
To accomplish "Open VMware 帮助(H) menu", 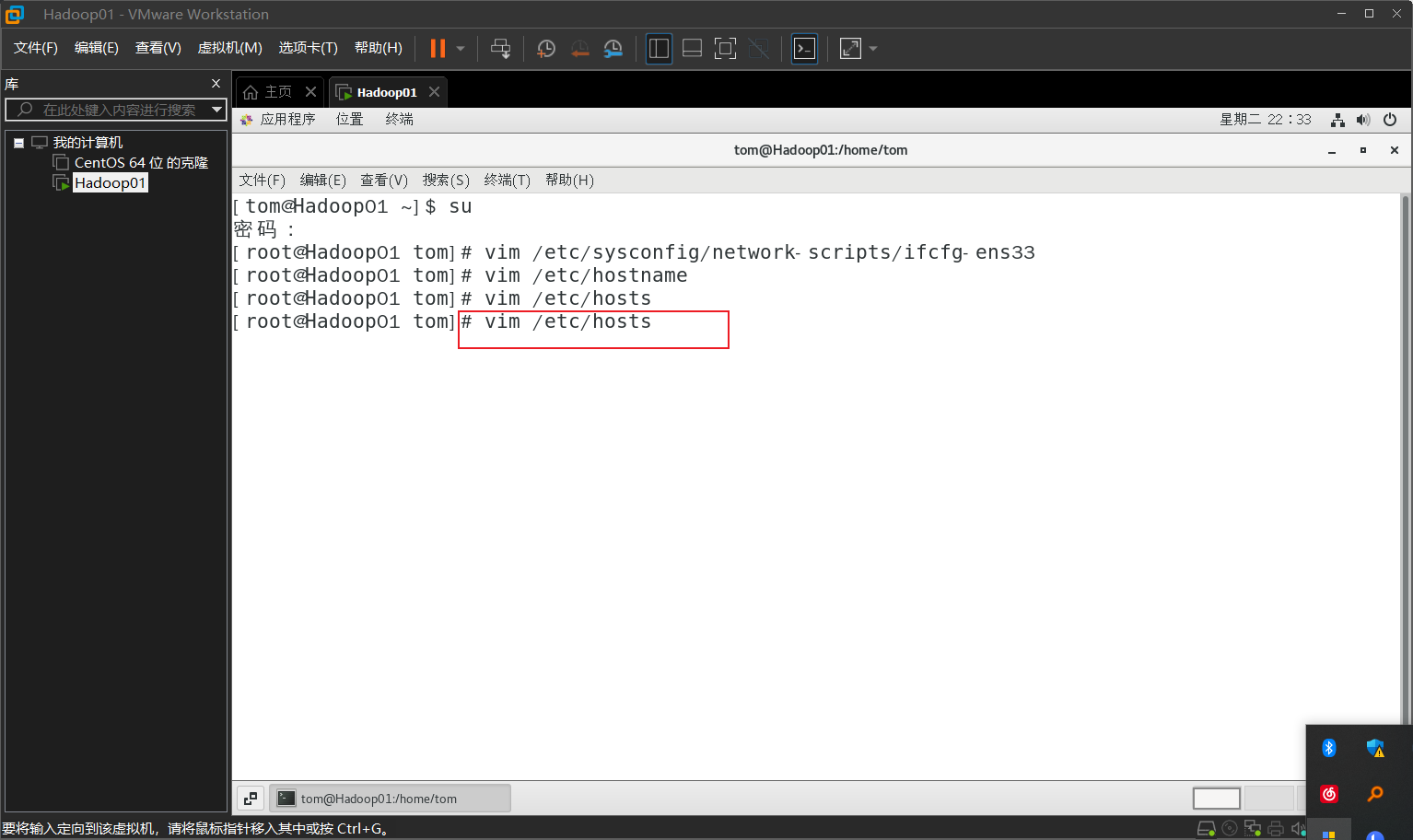I will pyautogui.click(x=379, y=48).
